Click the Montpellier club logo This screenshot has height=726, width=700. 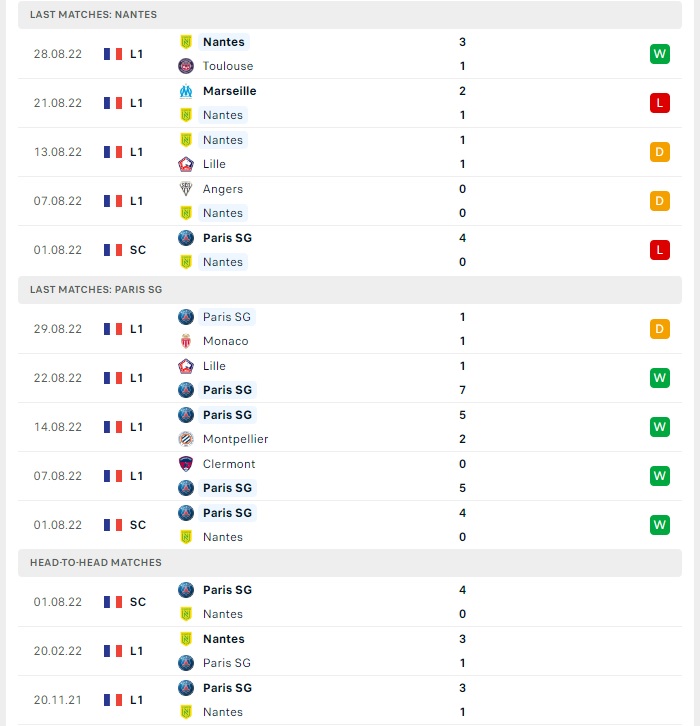pos(186,439)
